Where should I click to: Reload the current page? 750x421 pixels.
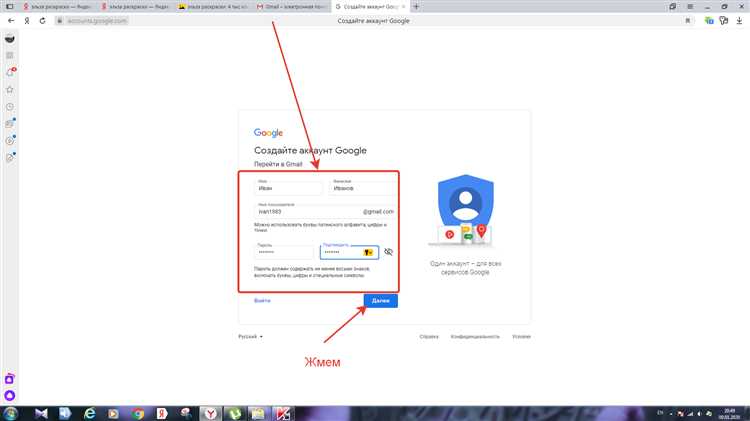(43, 21)
